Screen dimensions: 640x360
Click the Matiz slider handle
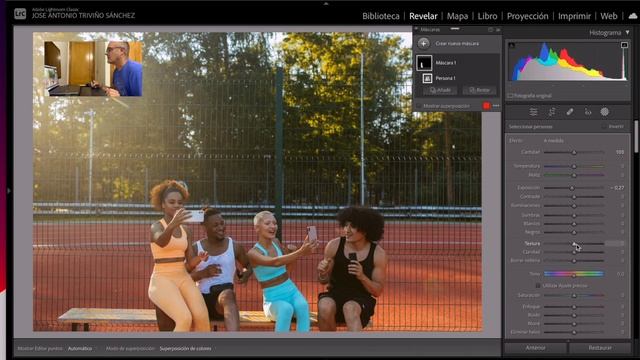tap(574, 175)
